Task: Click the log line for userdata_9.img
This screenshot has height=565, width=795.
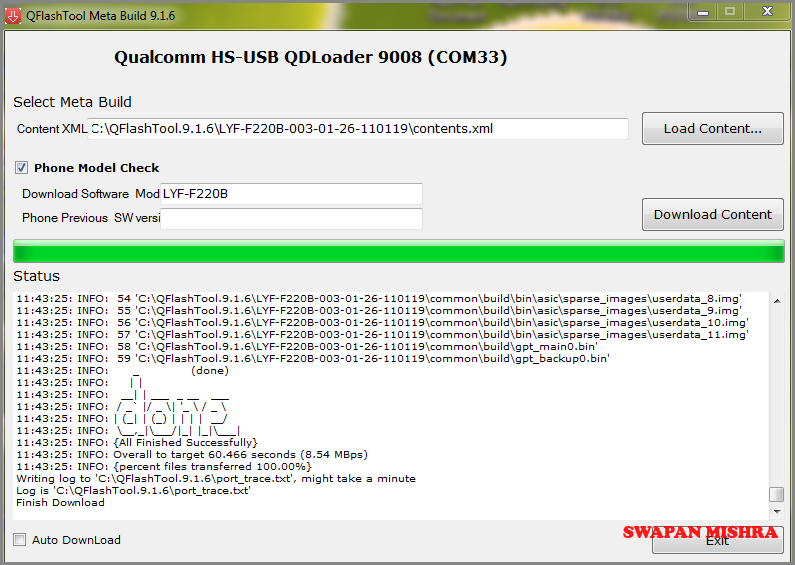Action: tap(379, 310)
